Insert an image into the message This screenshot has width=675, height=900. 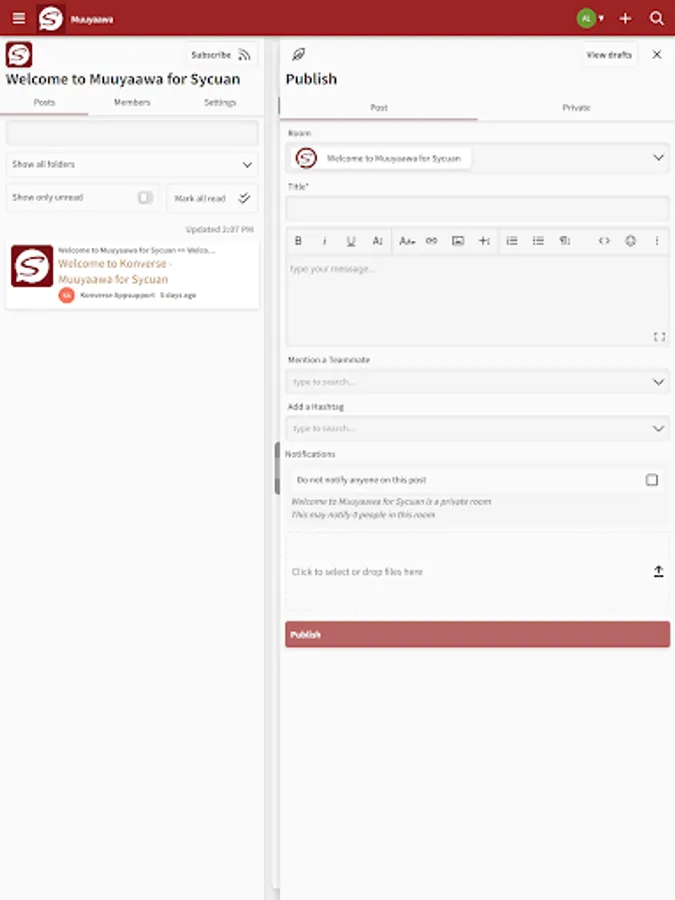click(x=458, y=240)
